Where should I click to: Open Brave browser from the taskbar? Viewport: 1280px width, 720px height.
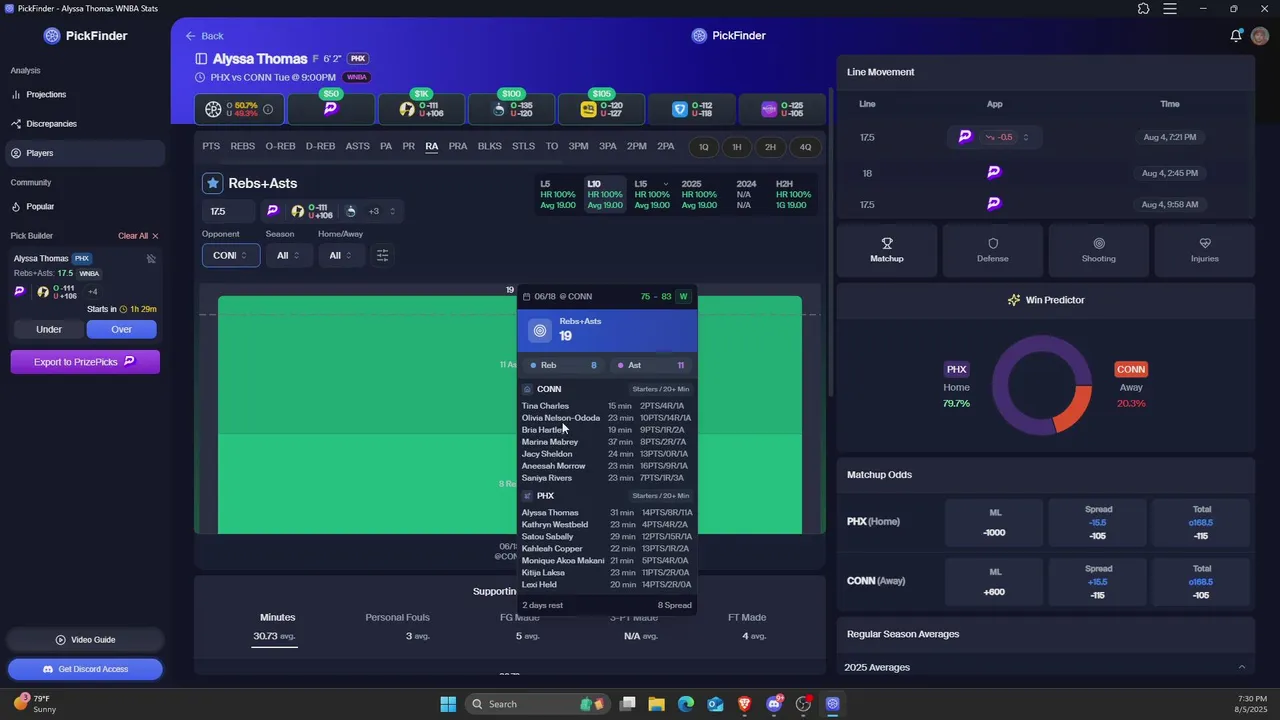click(744, 704)
